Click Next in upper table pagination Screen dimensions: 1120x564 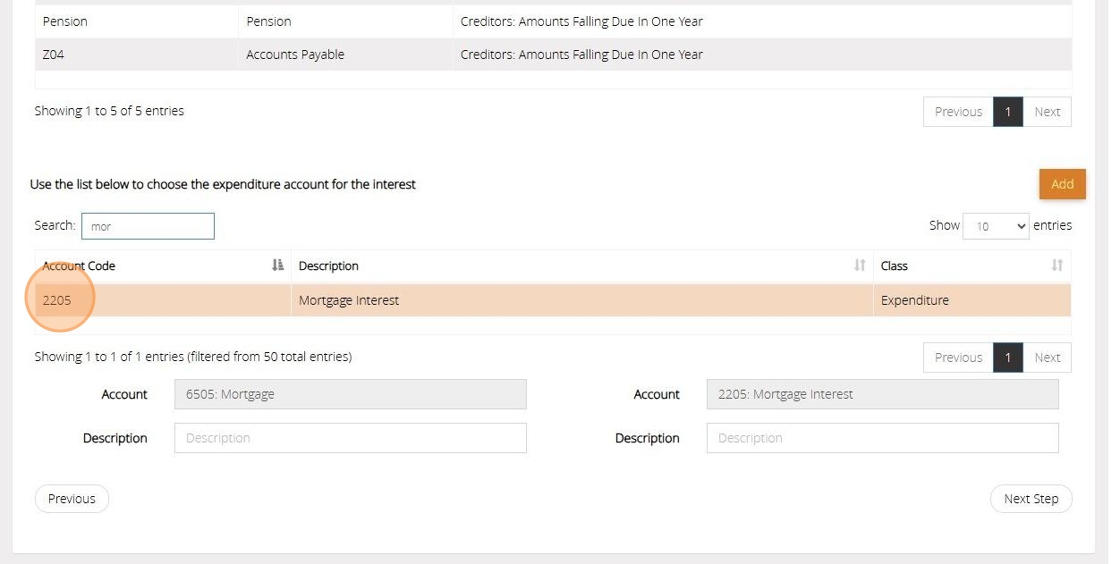click(1047, 112)
